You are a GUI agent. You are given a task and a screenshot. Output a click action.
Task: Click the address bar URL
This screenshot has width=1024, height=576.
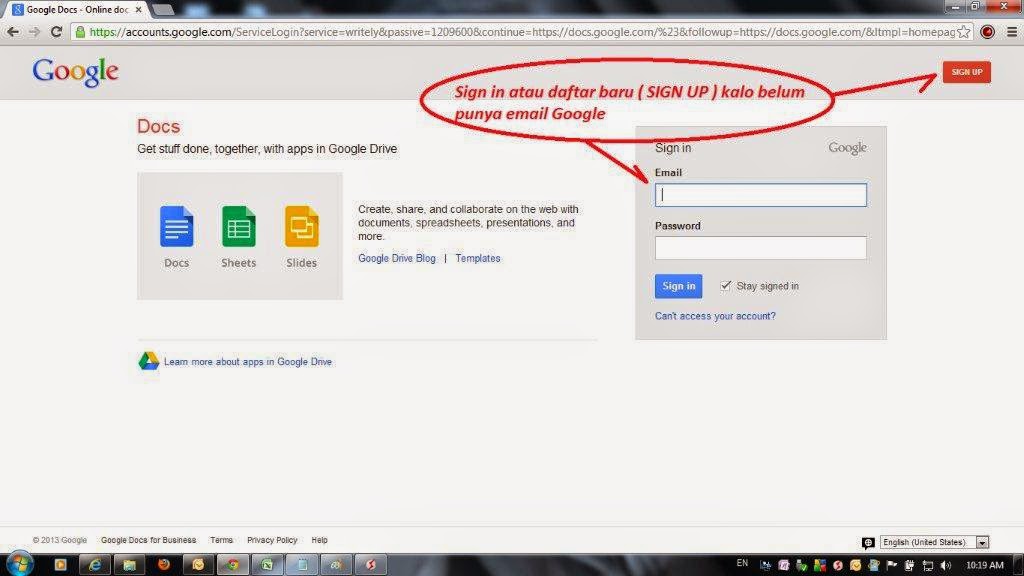coord(522,31)
